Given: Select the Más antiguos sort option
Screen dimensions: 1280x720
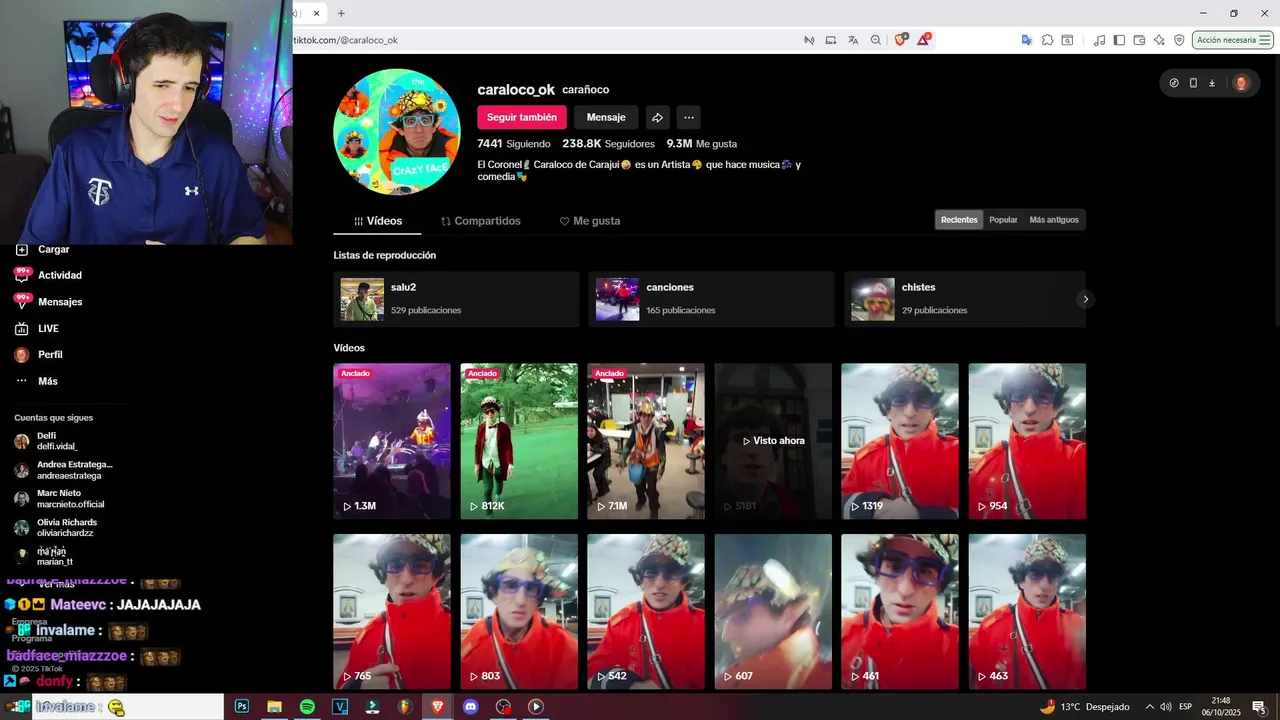Looking at the screenshot, I should [x=1054, y=220].
